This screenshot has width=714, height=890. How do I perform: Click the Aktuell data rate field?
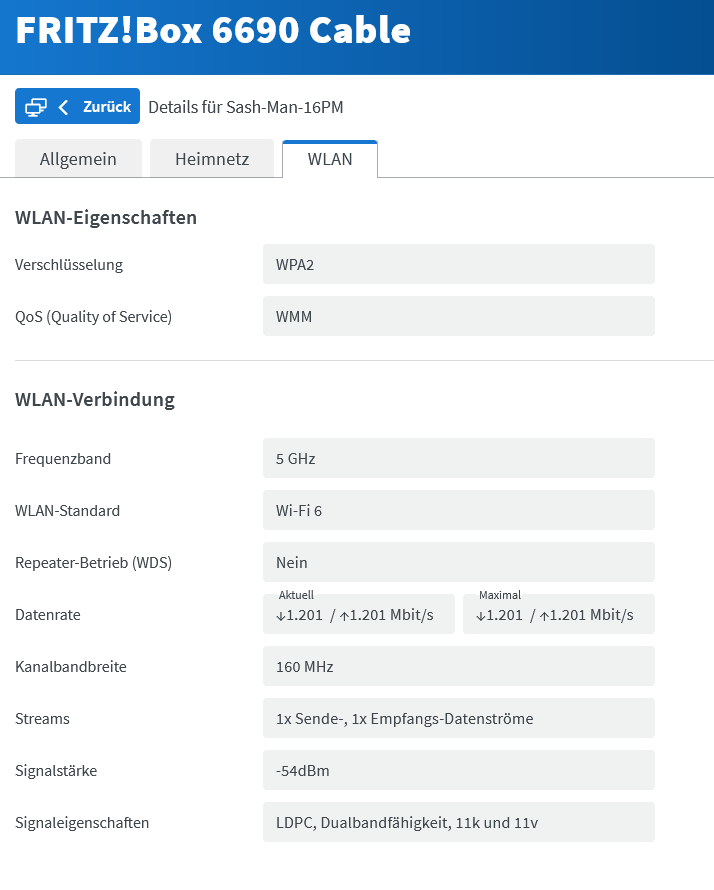click(358, 615)
